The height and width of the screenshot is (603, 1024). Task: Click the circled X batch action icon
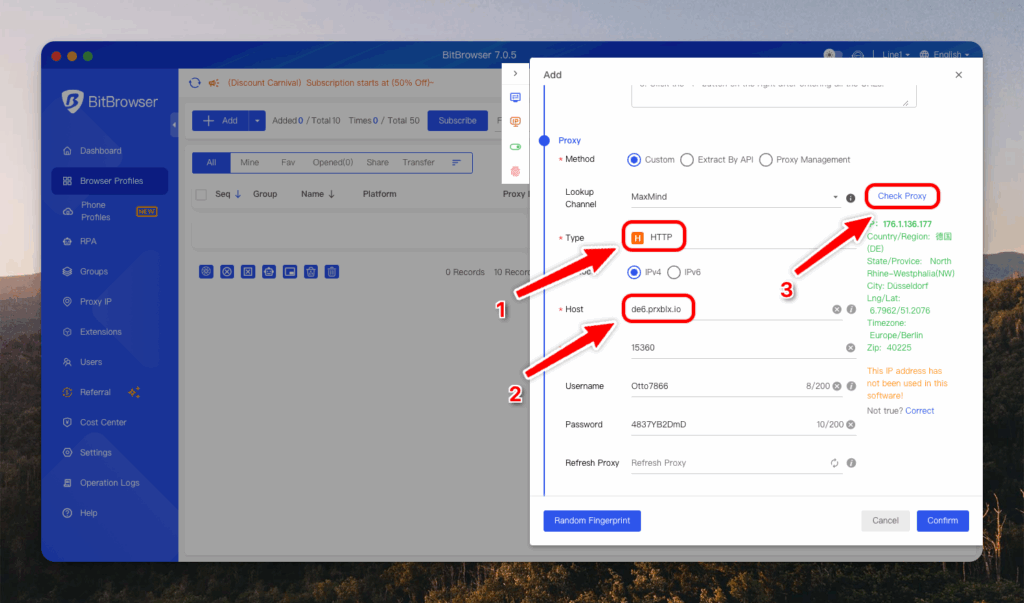pos(227,272)
